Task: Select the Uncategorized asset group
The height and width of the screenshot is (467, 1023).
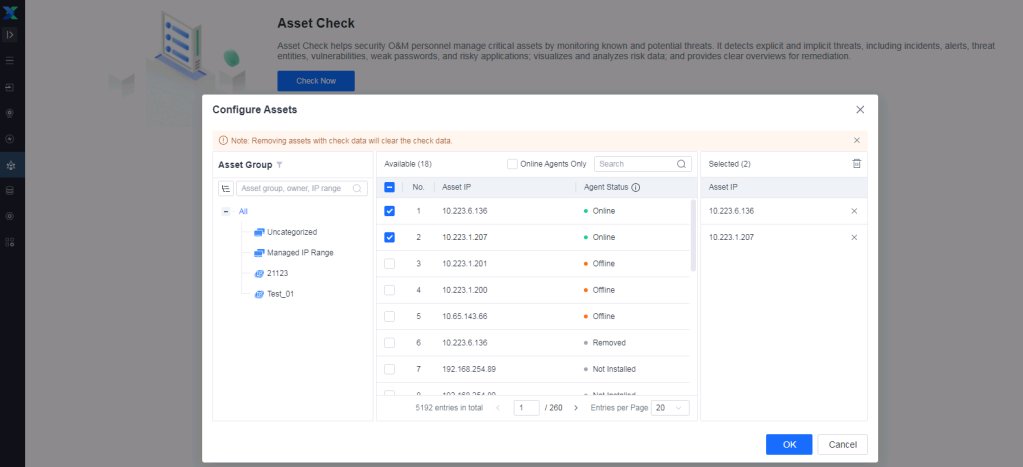Action: [x=292, y=232]
